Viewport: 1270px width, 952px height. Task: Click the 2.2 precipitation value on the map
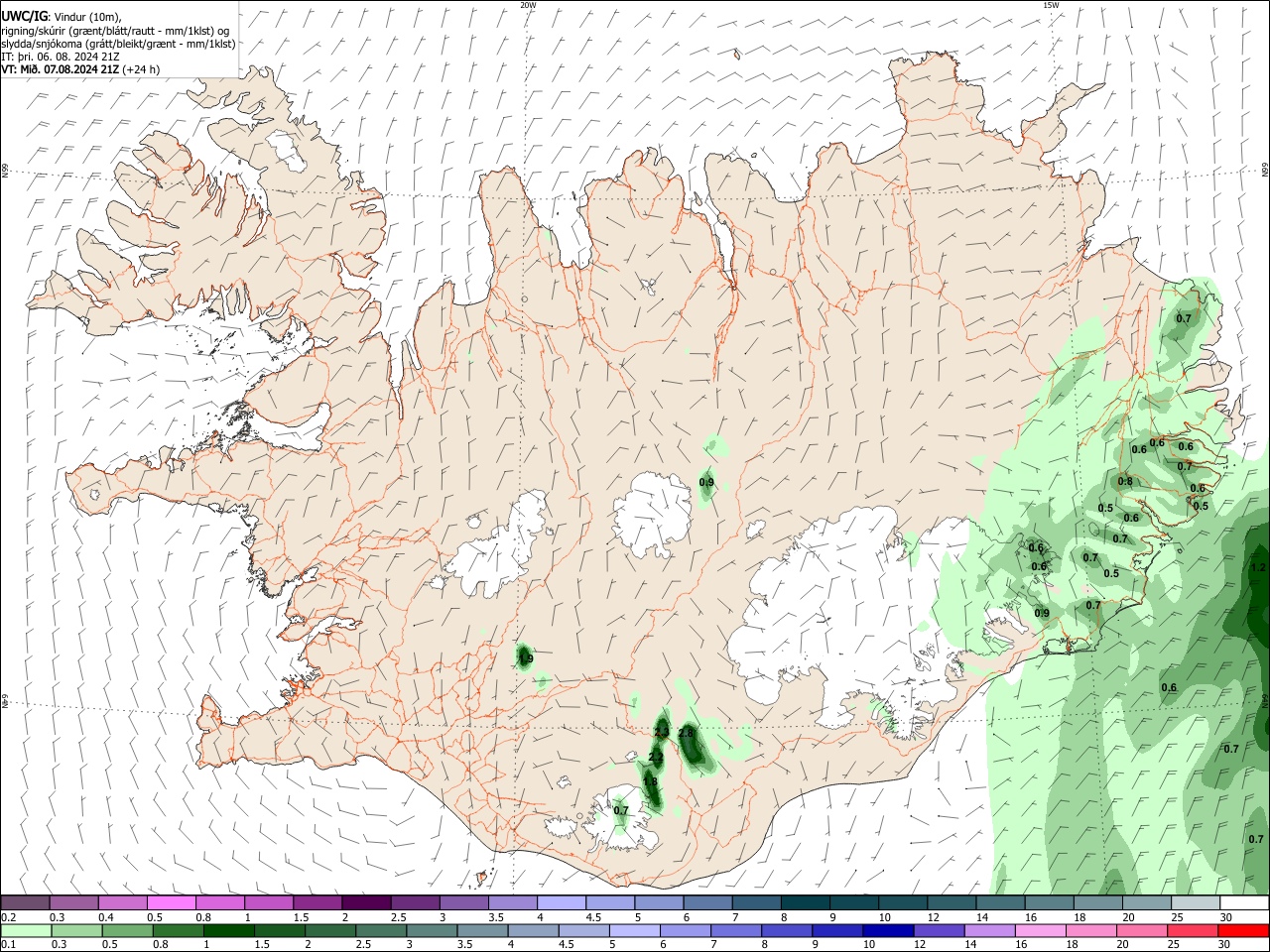click(655, 757)
